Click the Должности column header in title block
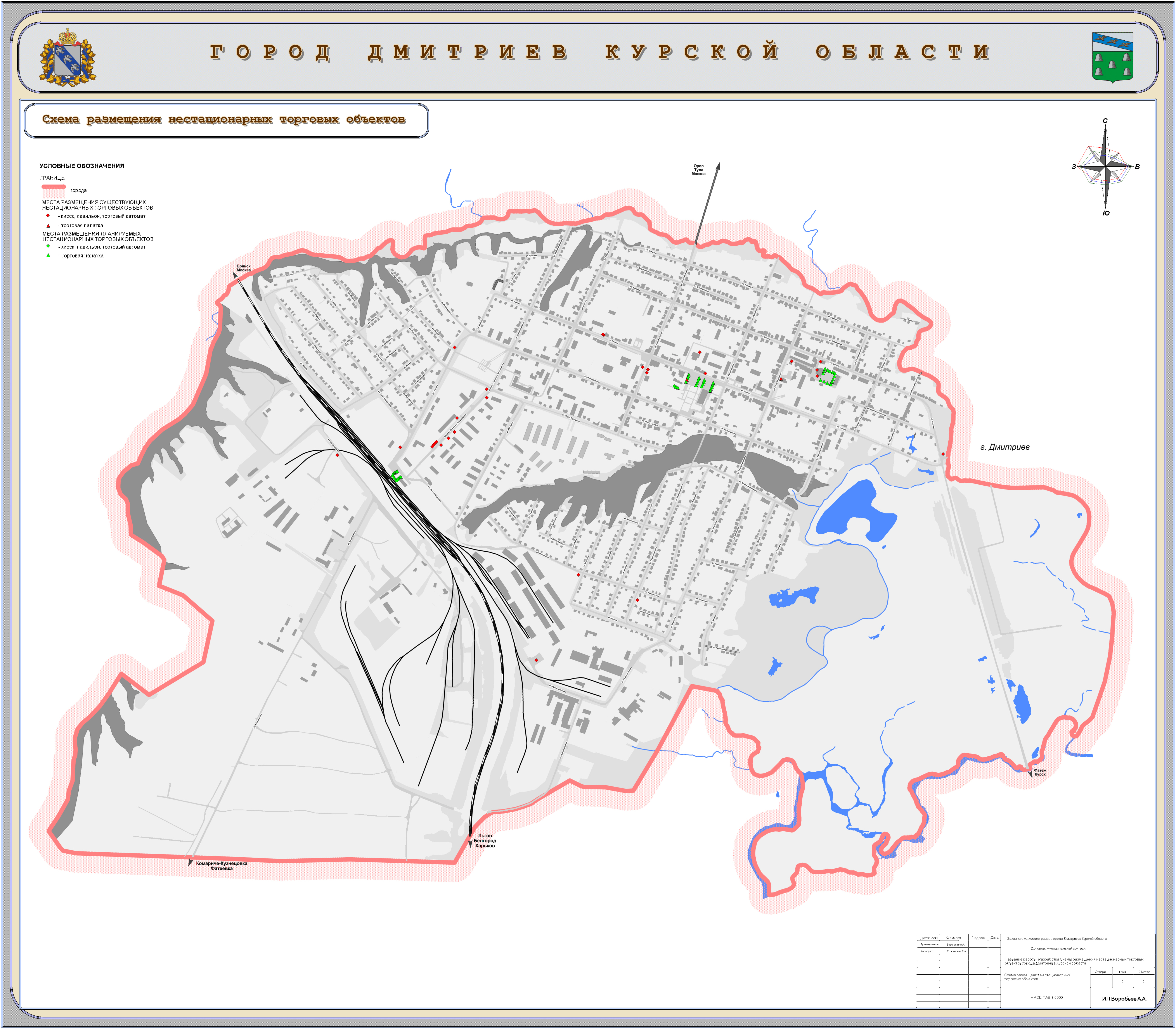This screenshot has height=1029, width=1176. (929, 938)
